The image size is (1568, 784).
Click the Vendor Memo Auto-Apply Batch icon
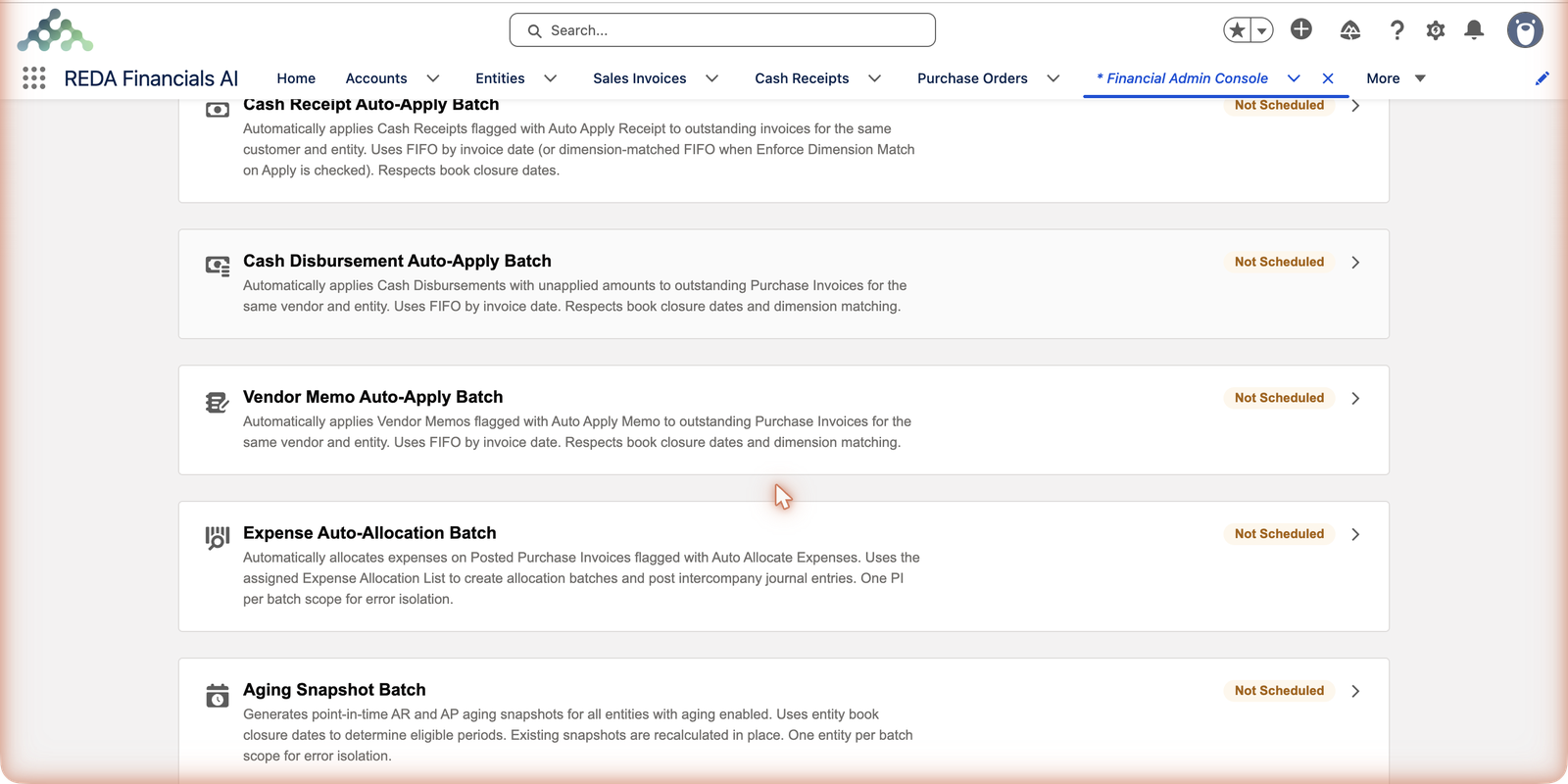point(218,402)
